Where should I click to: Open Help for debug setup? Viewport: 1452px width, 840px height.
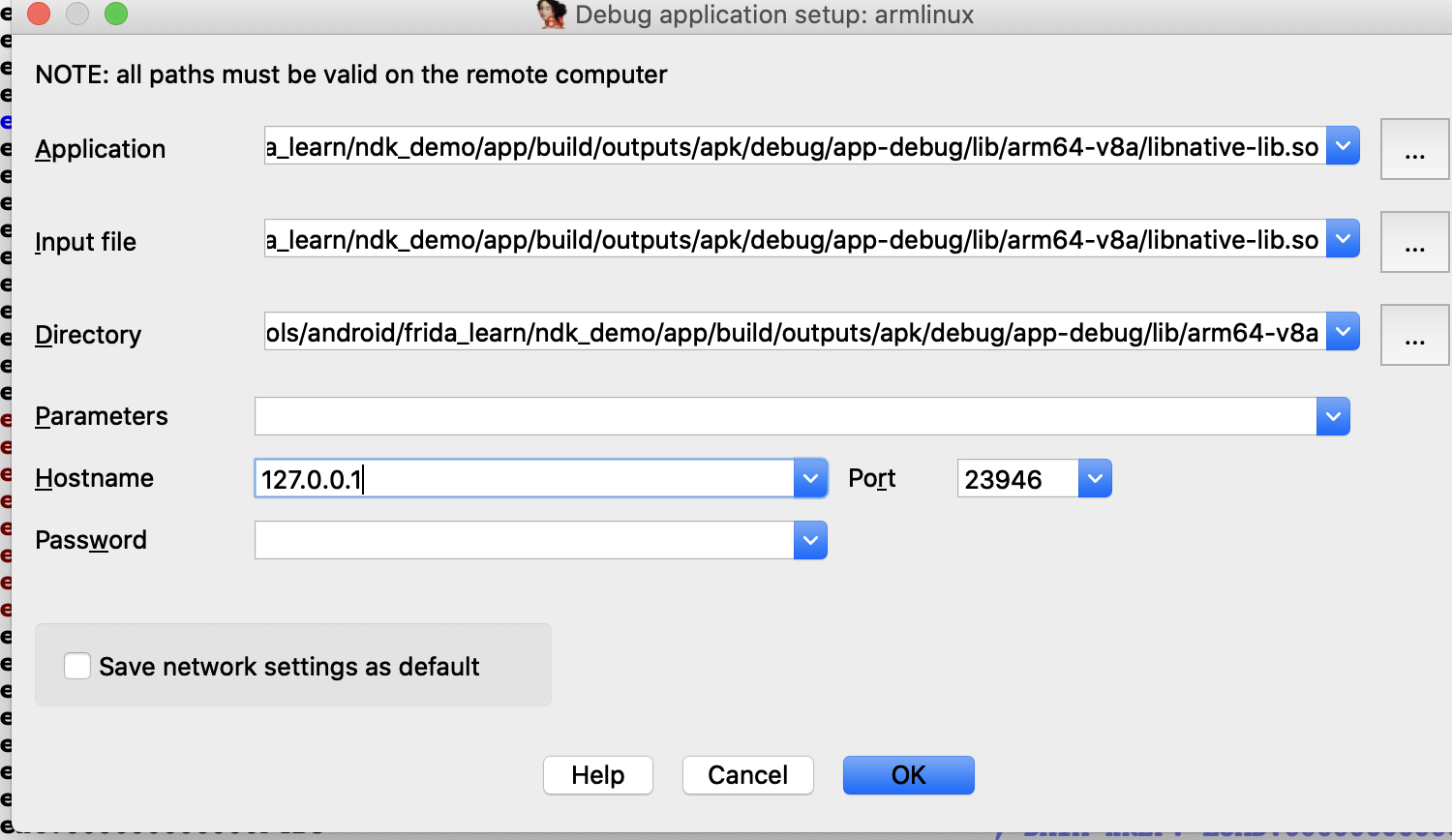[x=597, y=775]
